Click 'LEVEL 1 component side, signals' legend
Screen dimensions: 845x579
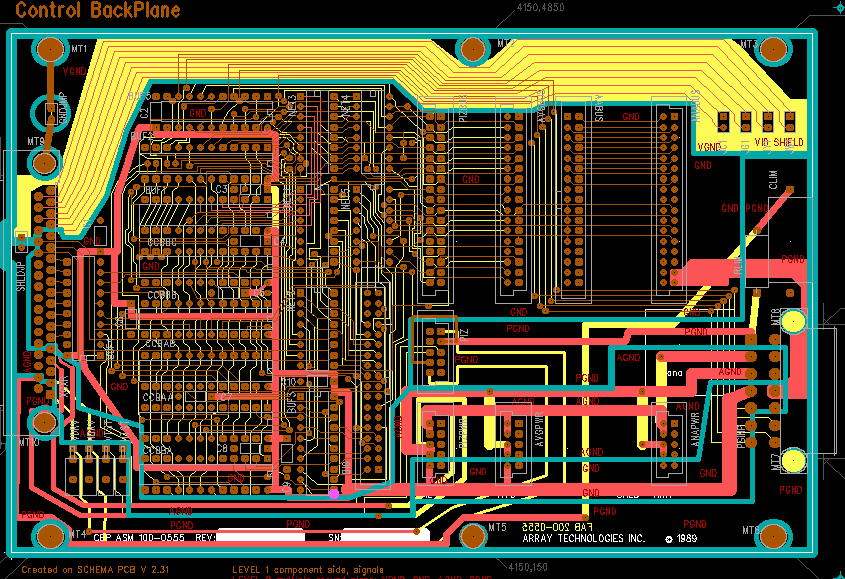[308, 569]
